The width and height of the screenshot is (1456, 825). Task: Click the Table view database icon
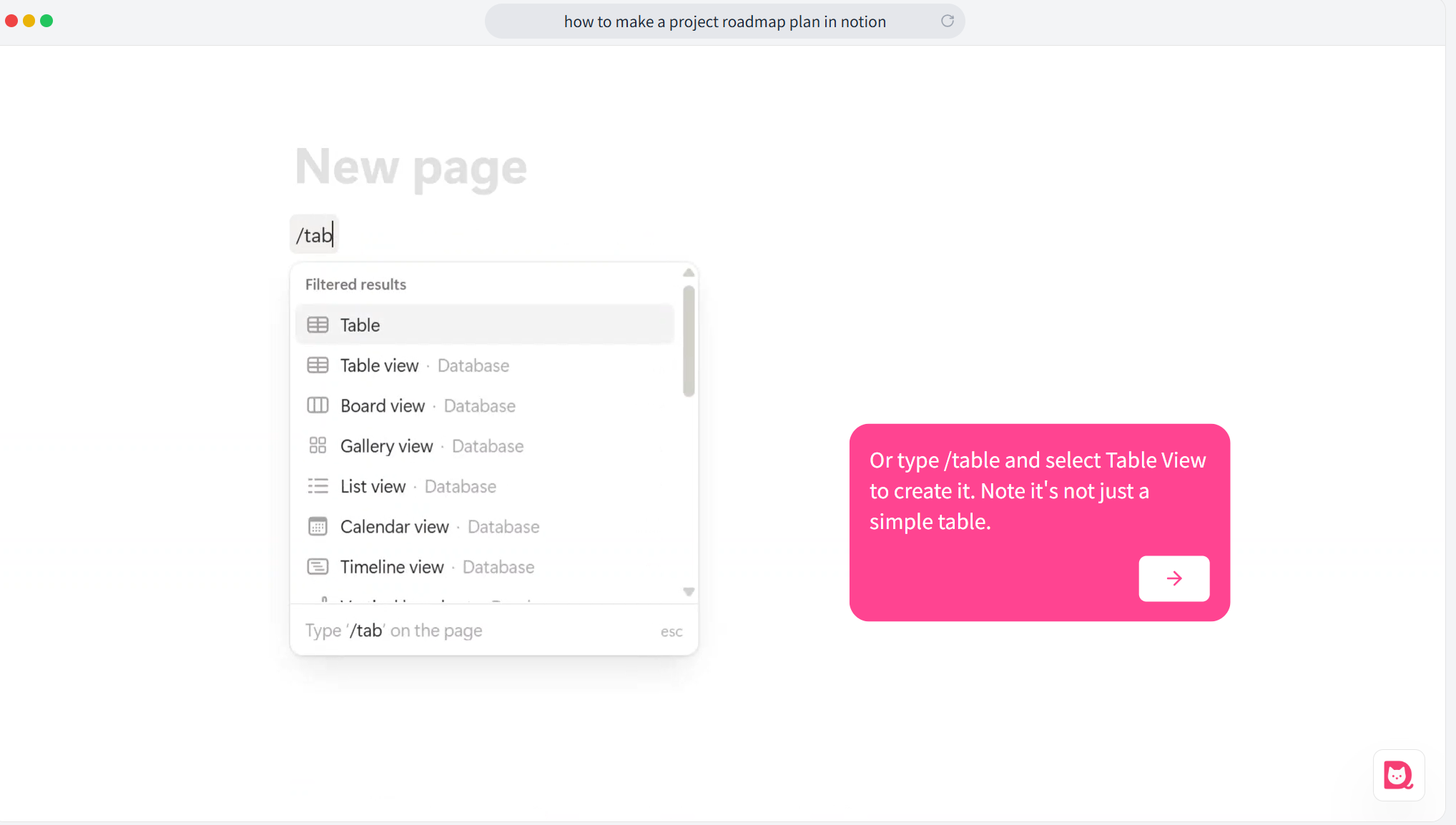[x=318, y=365]
